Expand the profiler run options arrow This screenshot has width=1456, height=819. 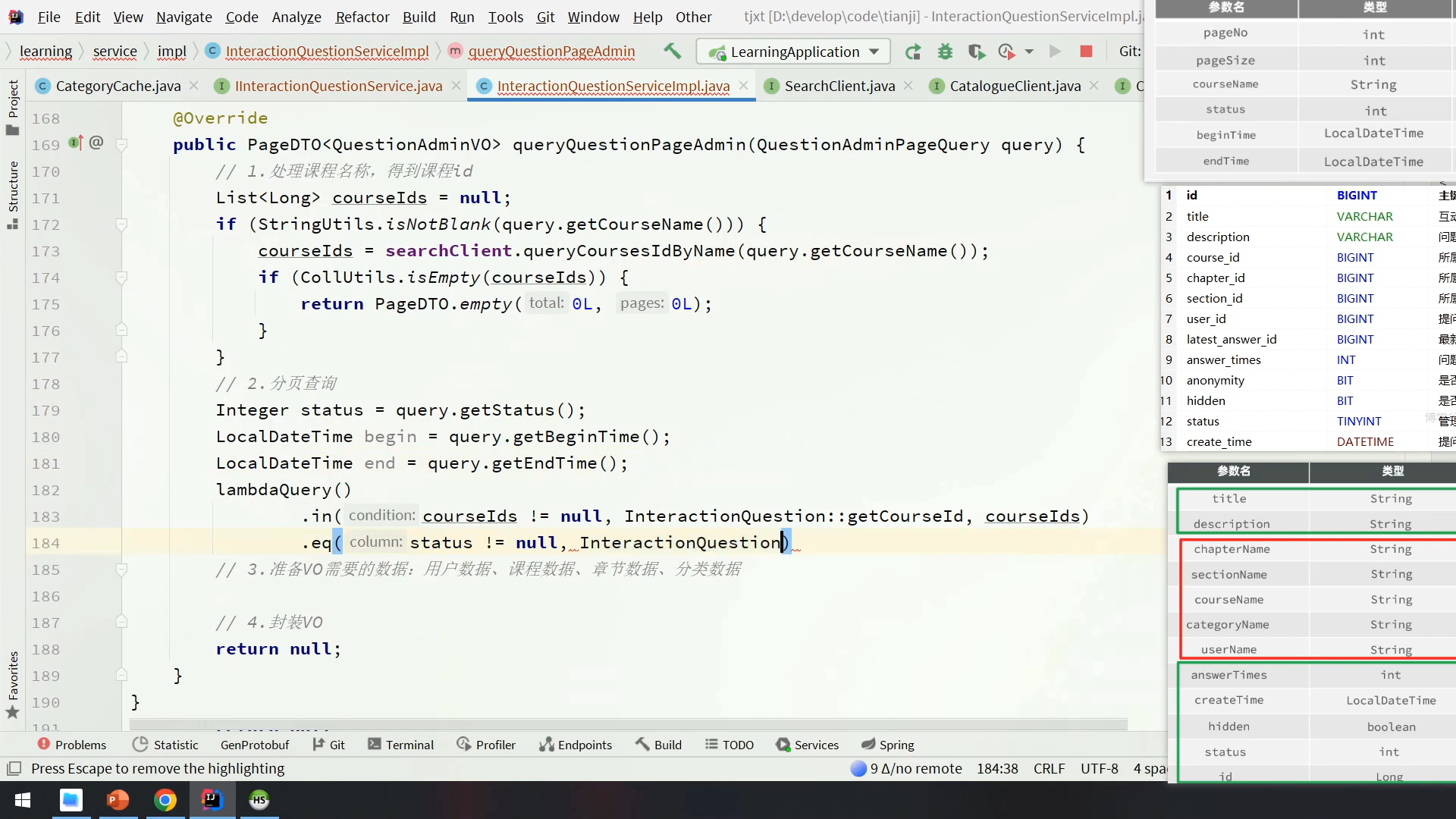tap(1029, 52)
